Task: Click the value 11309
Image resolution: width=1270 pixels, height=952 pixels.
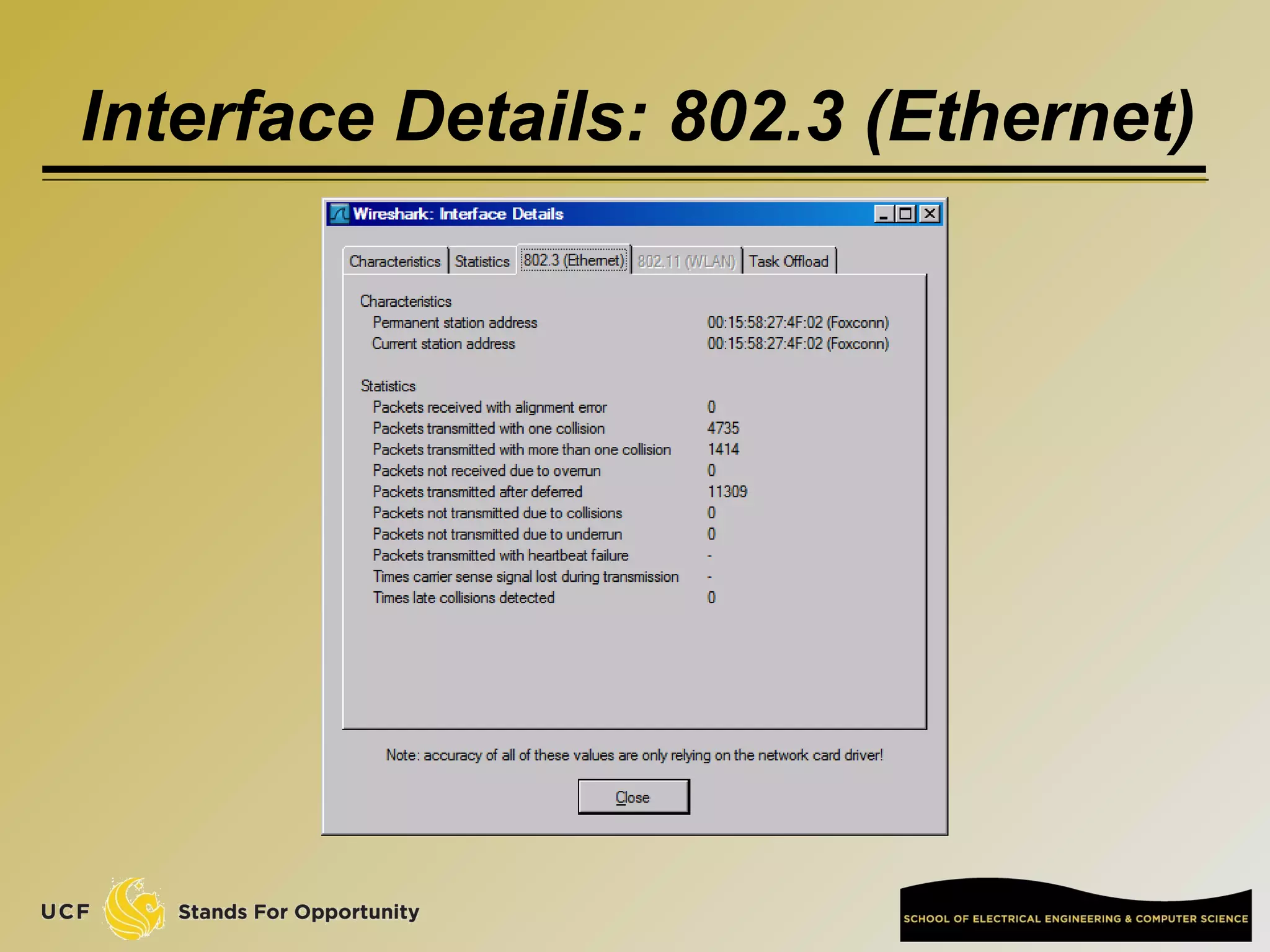Action: point(727,491)
